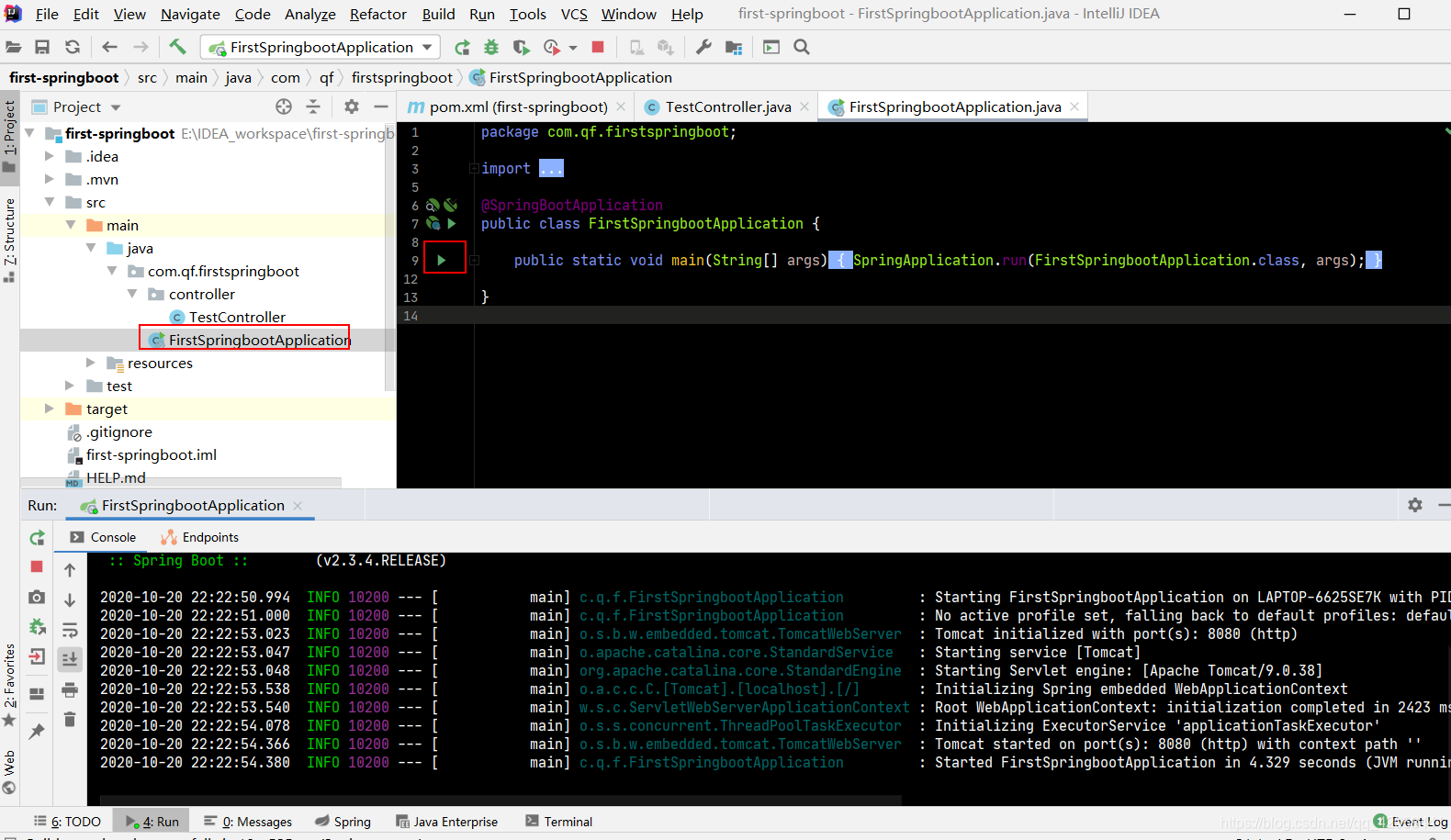The width and height of the screenshot is (1451, 840).
Task: Open the Event Log
Action: pos(1411,822)
